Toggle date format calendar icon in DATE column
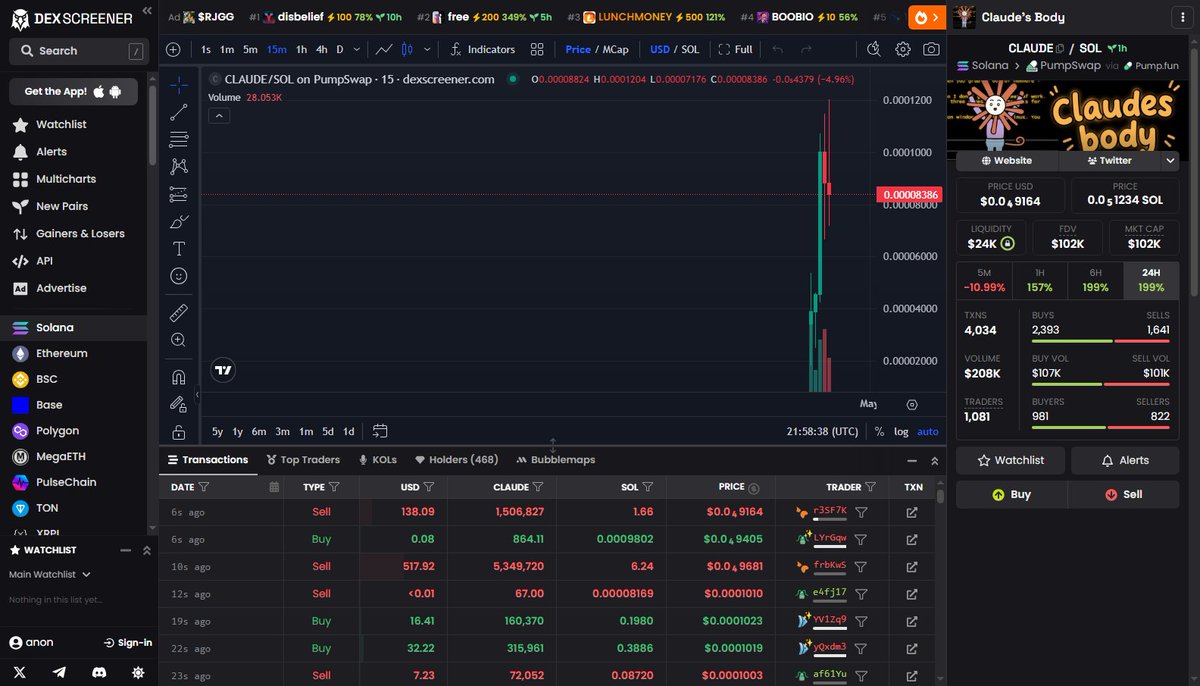1200x686 pixels. (275, 487)
